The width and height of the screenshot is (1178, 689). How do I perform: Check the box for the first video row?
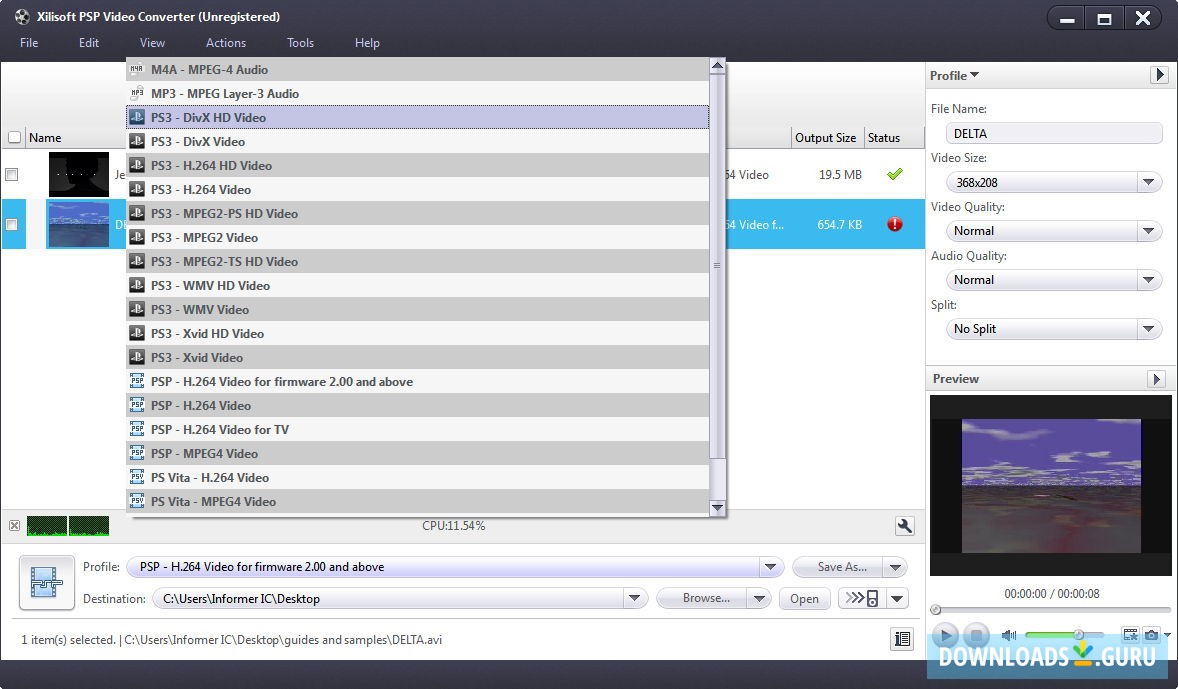pyautogui.click(x=13, y=174)
